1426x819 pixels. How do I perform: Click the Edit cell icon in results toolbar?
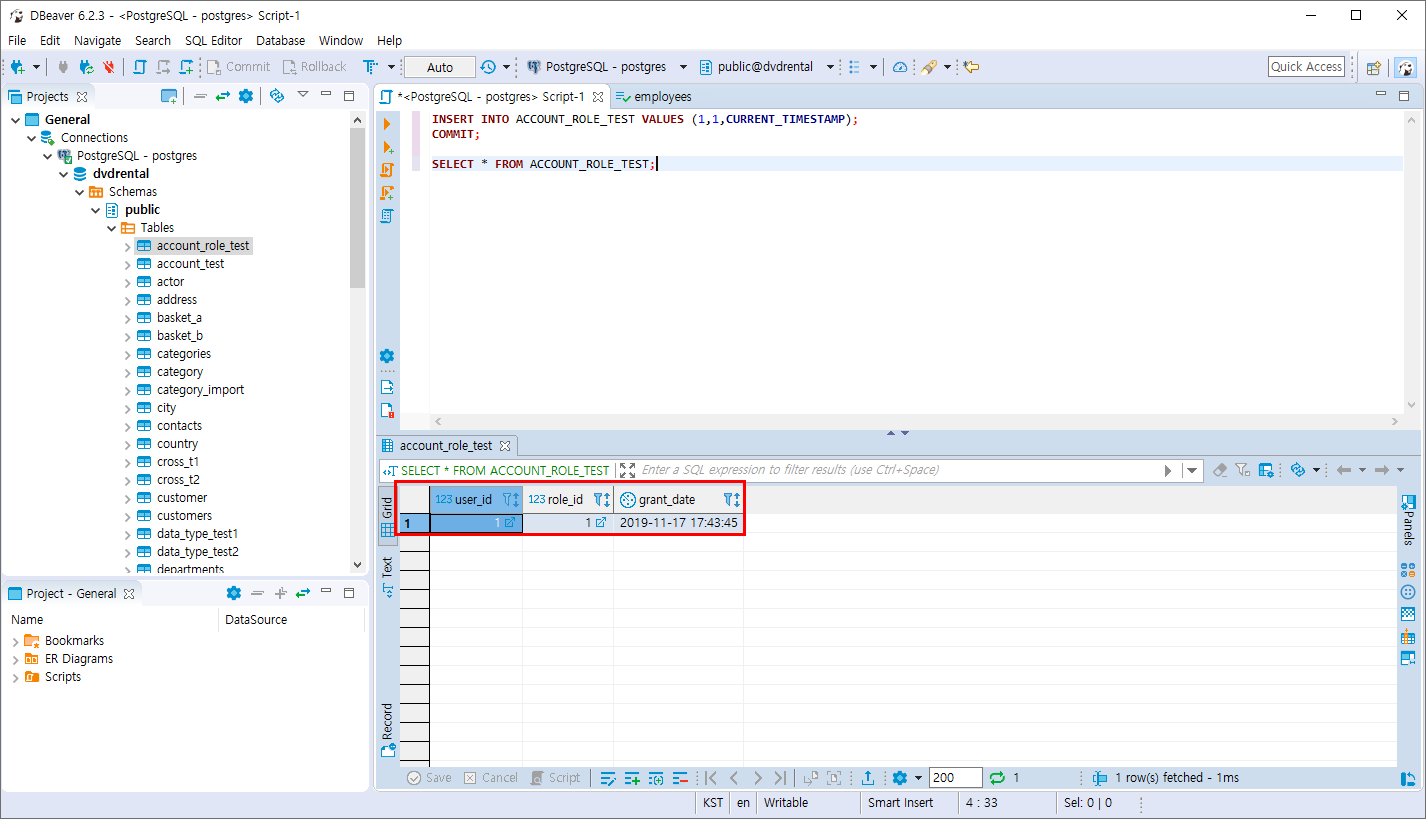point(608,778)
